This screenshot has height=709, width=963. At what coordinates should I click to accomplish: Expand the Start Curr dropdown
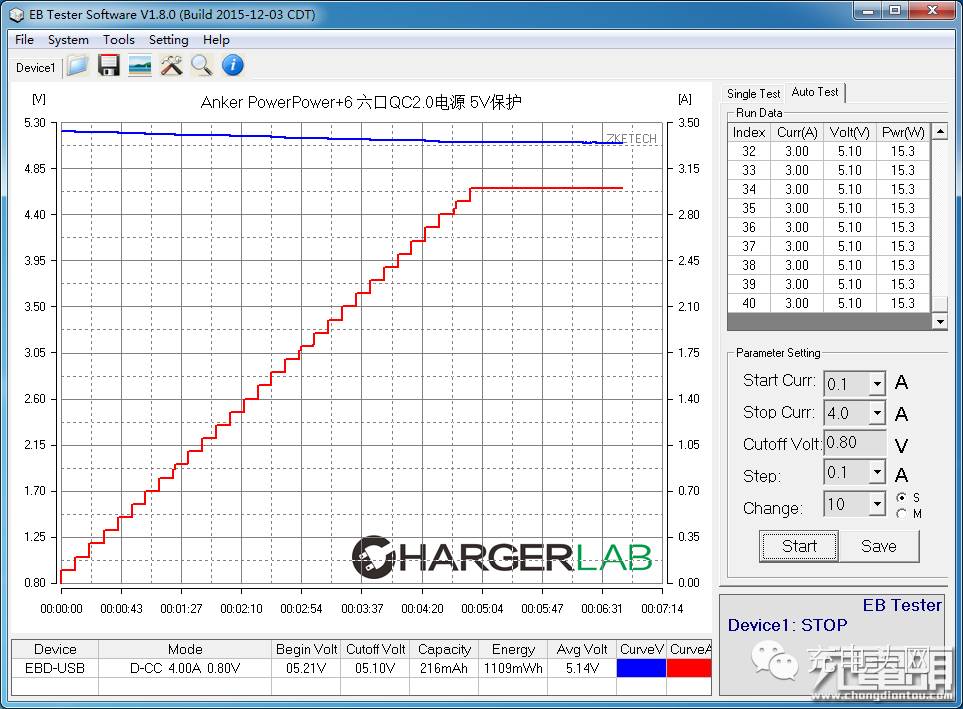coord(877,384)
